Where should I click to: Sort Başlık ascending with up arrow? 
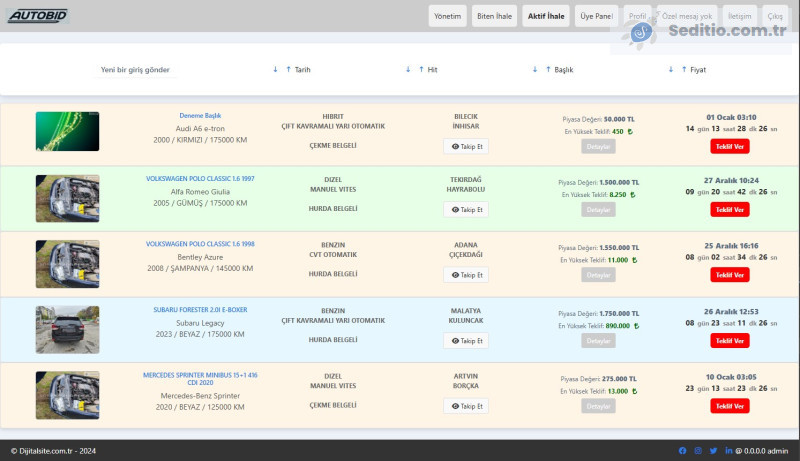(x=547, y=70)
